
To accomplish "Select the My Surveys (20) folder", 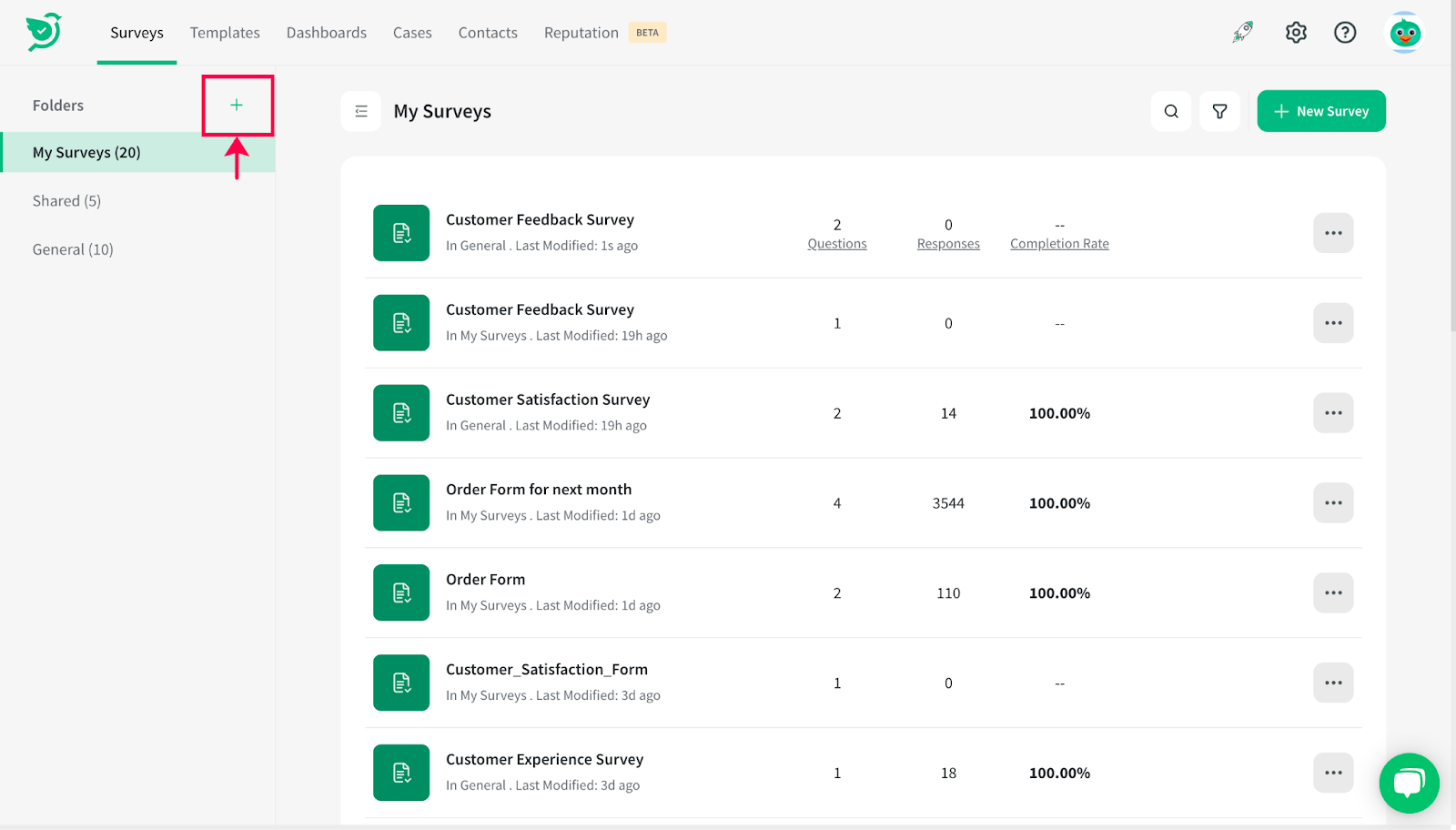I will click(x=138, y=152).
